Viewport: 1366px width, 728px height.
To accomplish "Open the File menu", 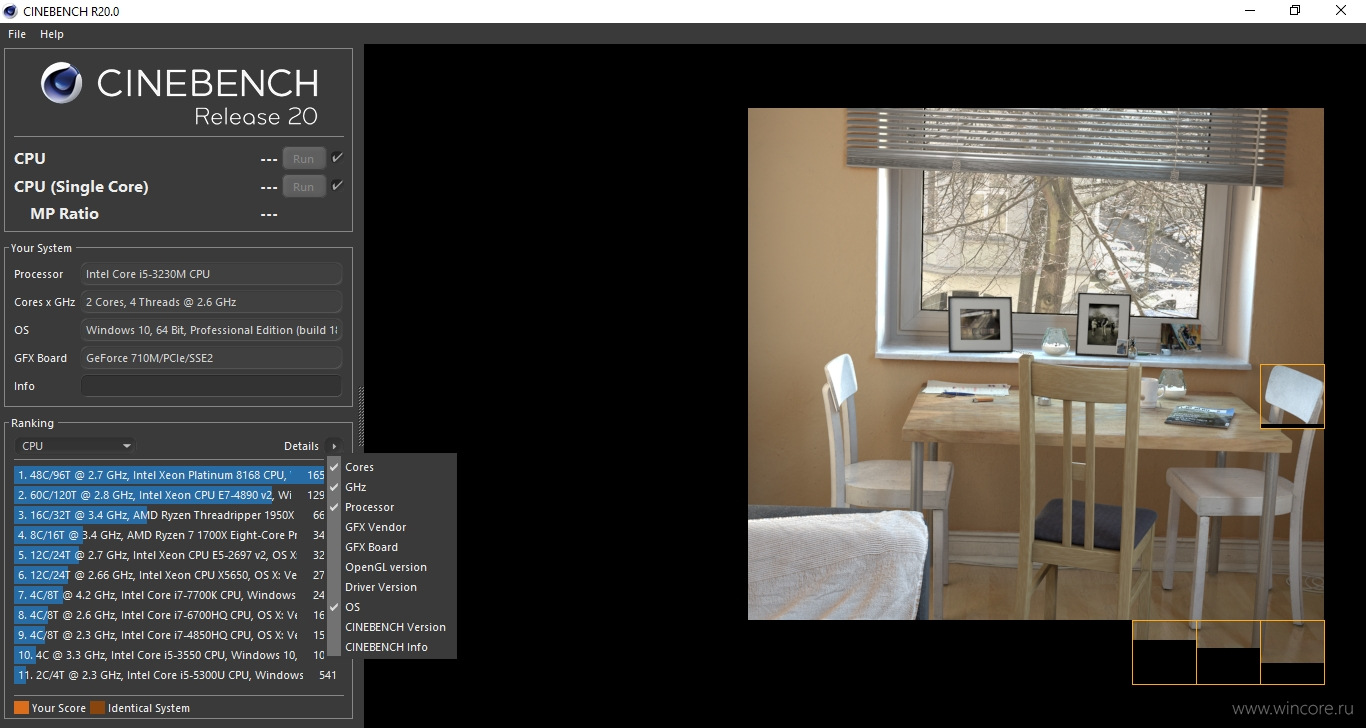I will [x=17, y=34].
